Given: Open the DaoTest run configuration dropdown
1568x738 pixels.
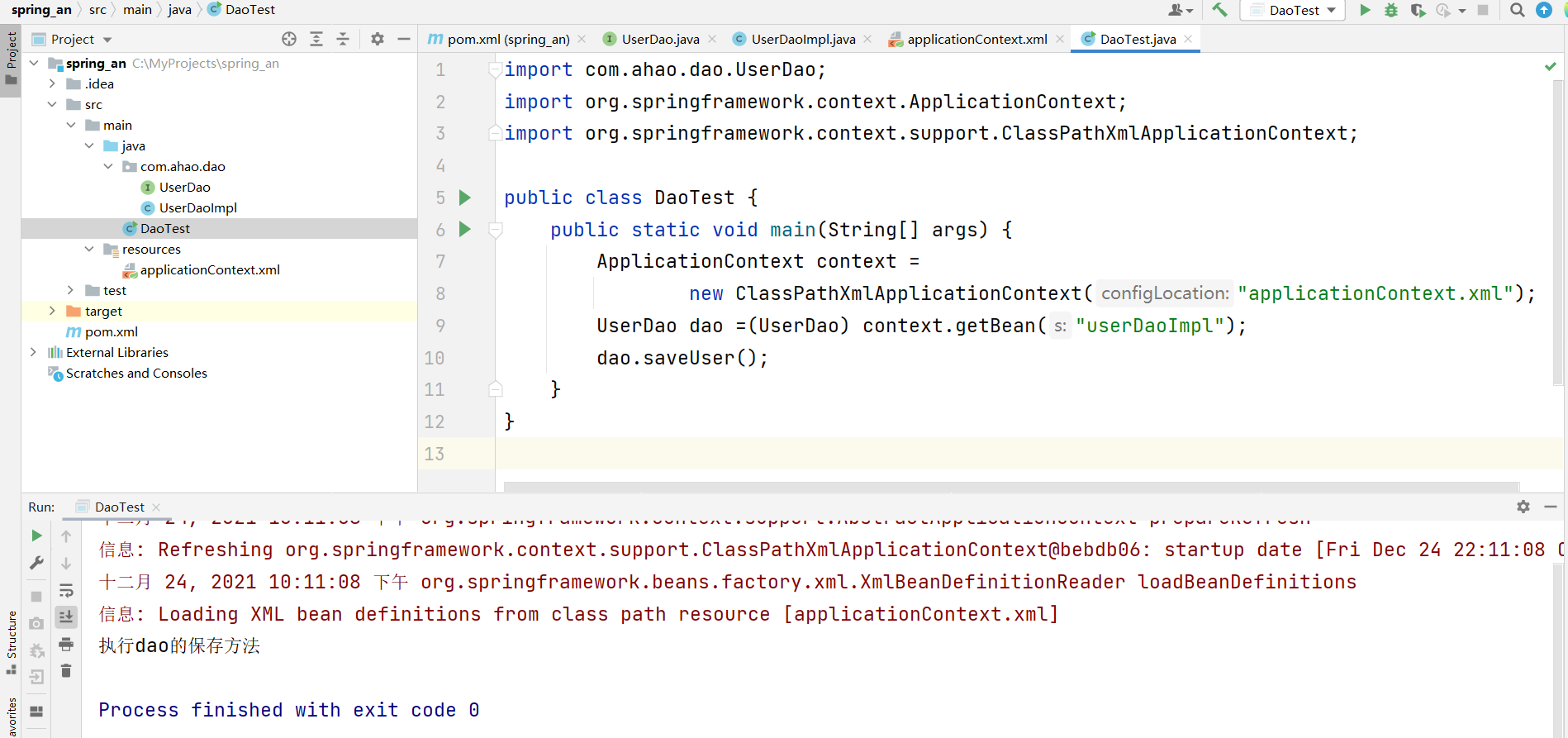Looking at the screenshot, I should coord(1293,10).
